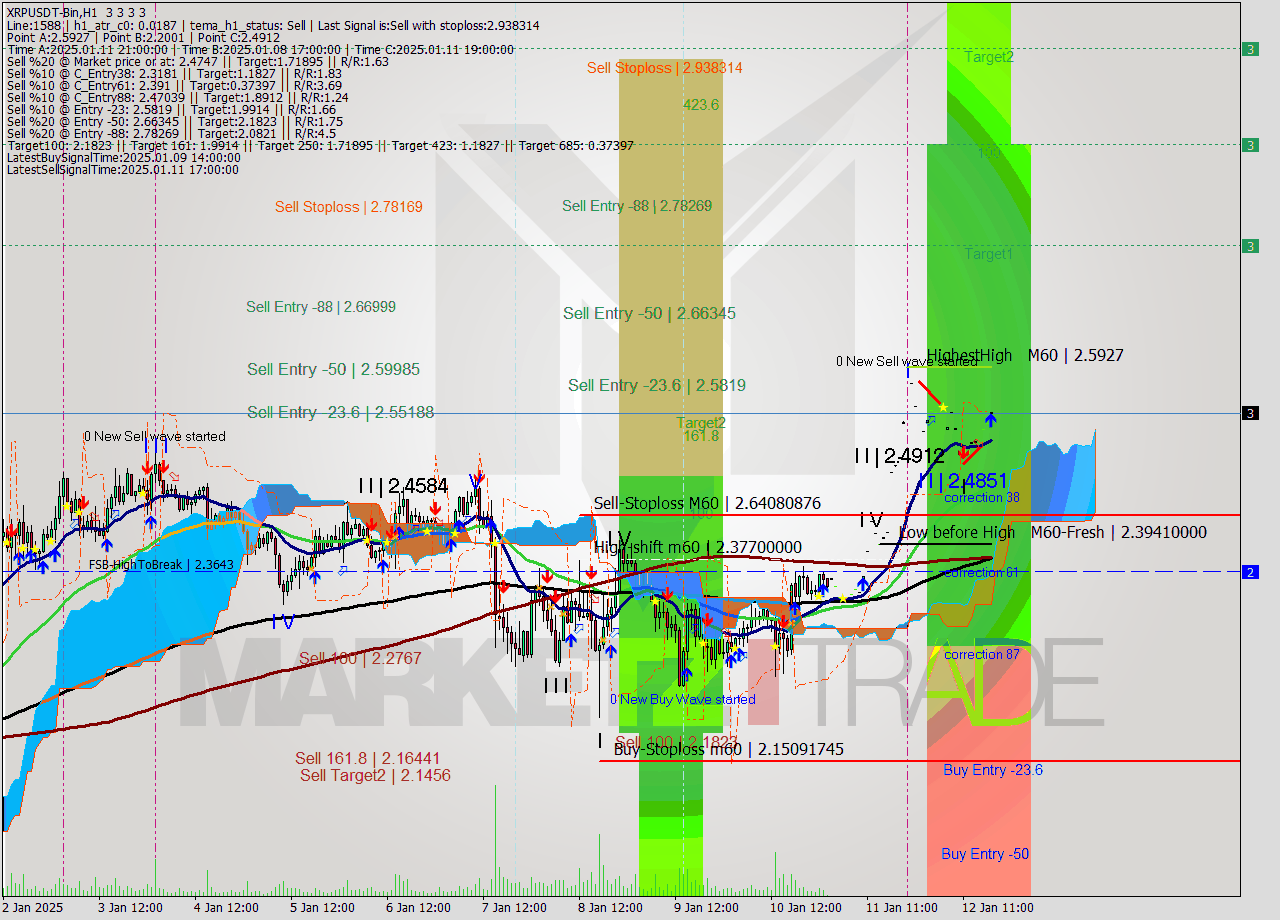This screenshot has width=1280, height=920.
Task: Click the LatestSellSignalTime line
Action: [123, 169]
